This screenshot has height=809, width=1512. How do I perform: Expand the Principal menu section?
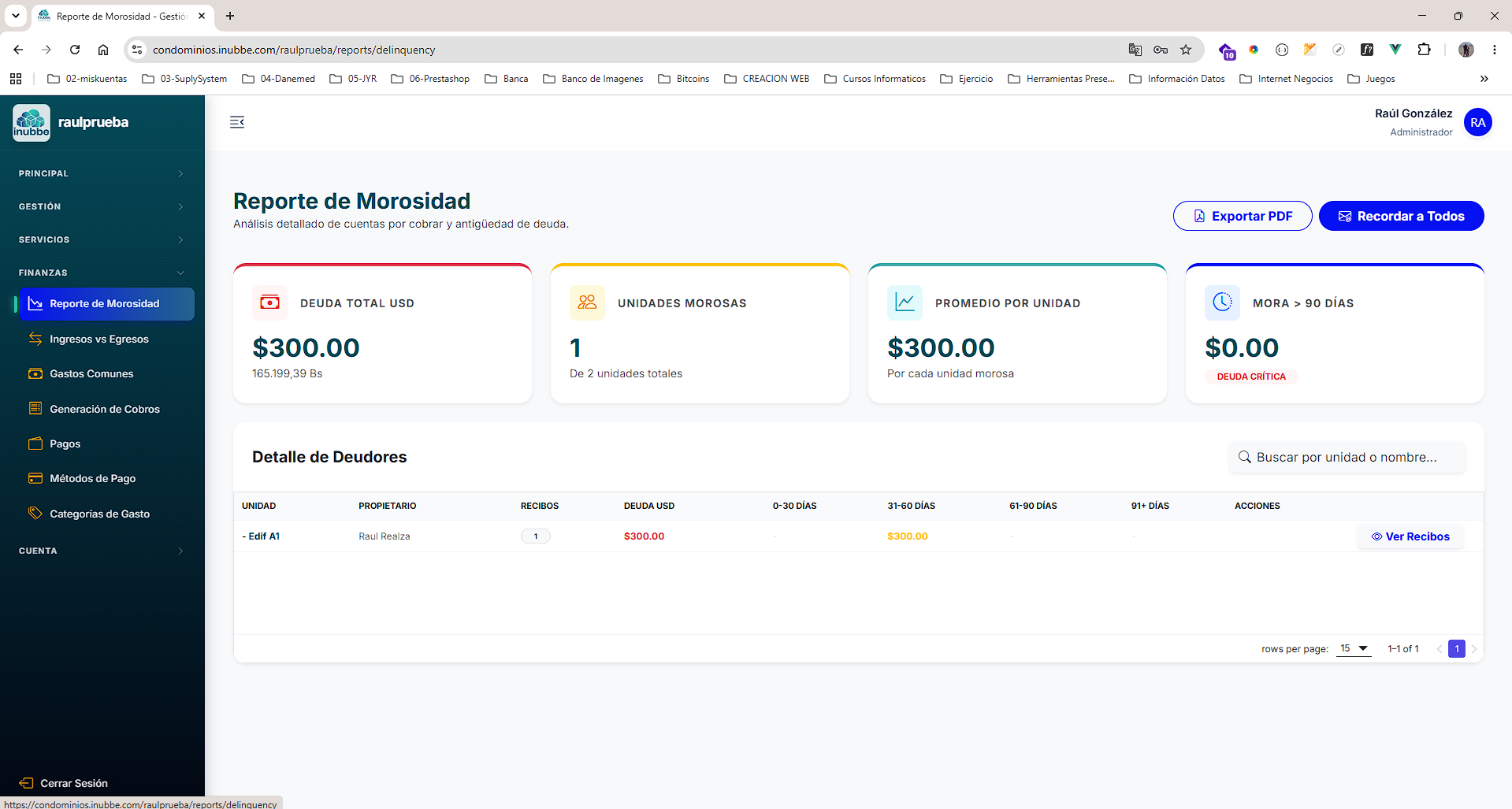pos(102,173)
